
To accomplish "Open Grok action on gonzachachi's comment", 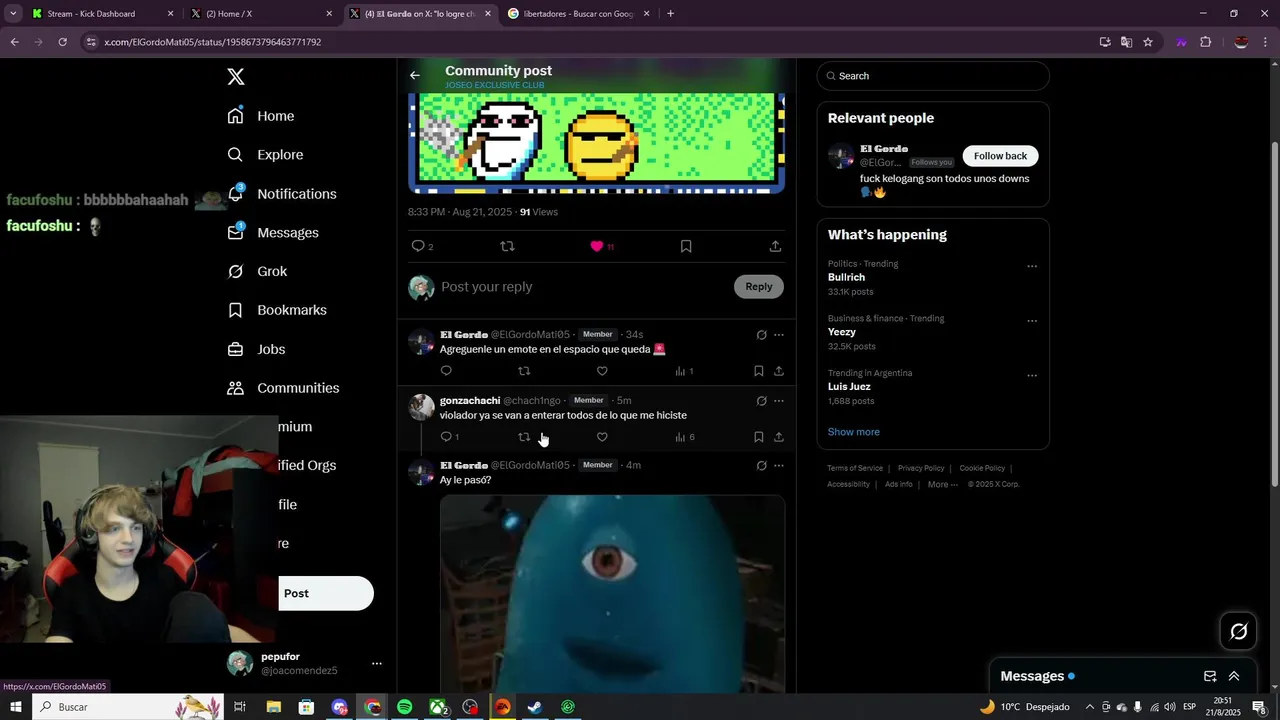I will coord(761,401).
